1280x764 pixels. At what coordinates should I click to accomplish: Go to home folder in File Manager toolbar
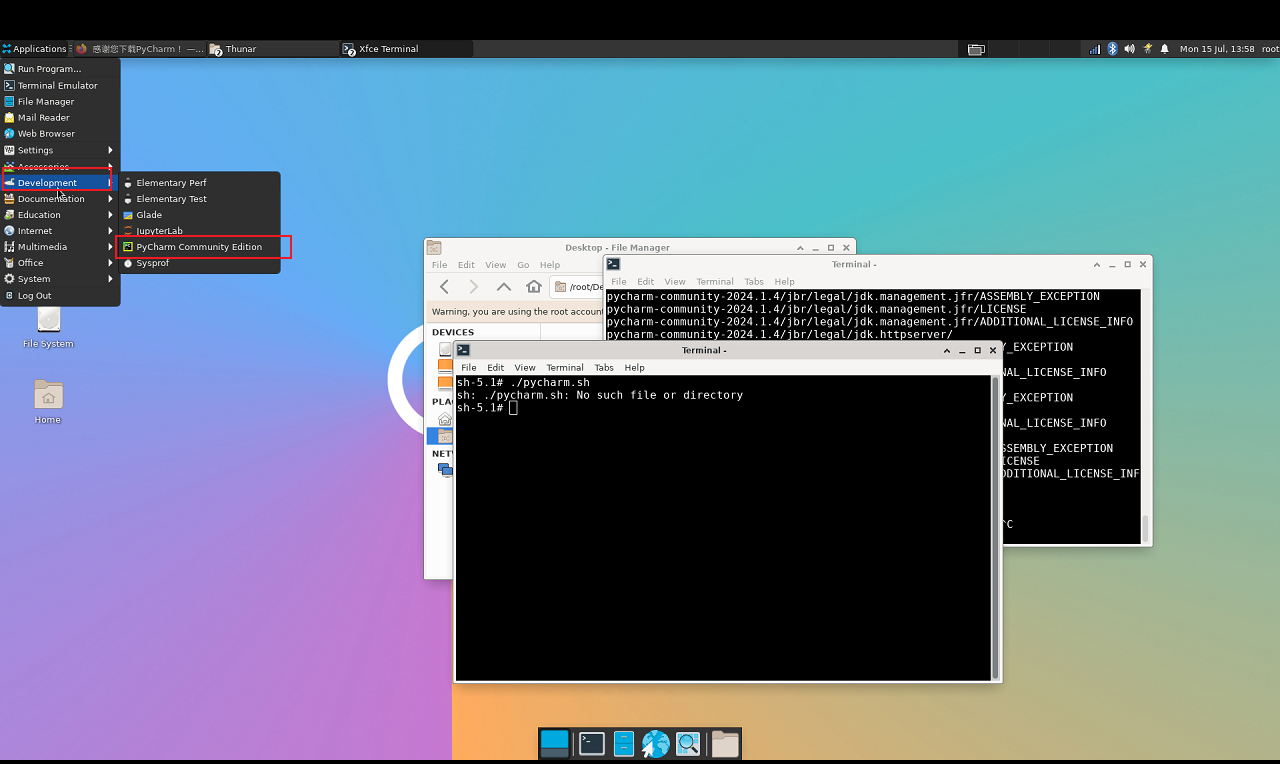(x=534, y=287)
